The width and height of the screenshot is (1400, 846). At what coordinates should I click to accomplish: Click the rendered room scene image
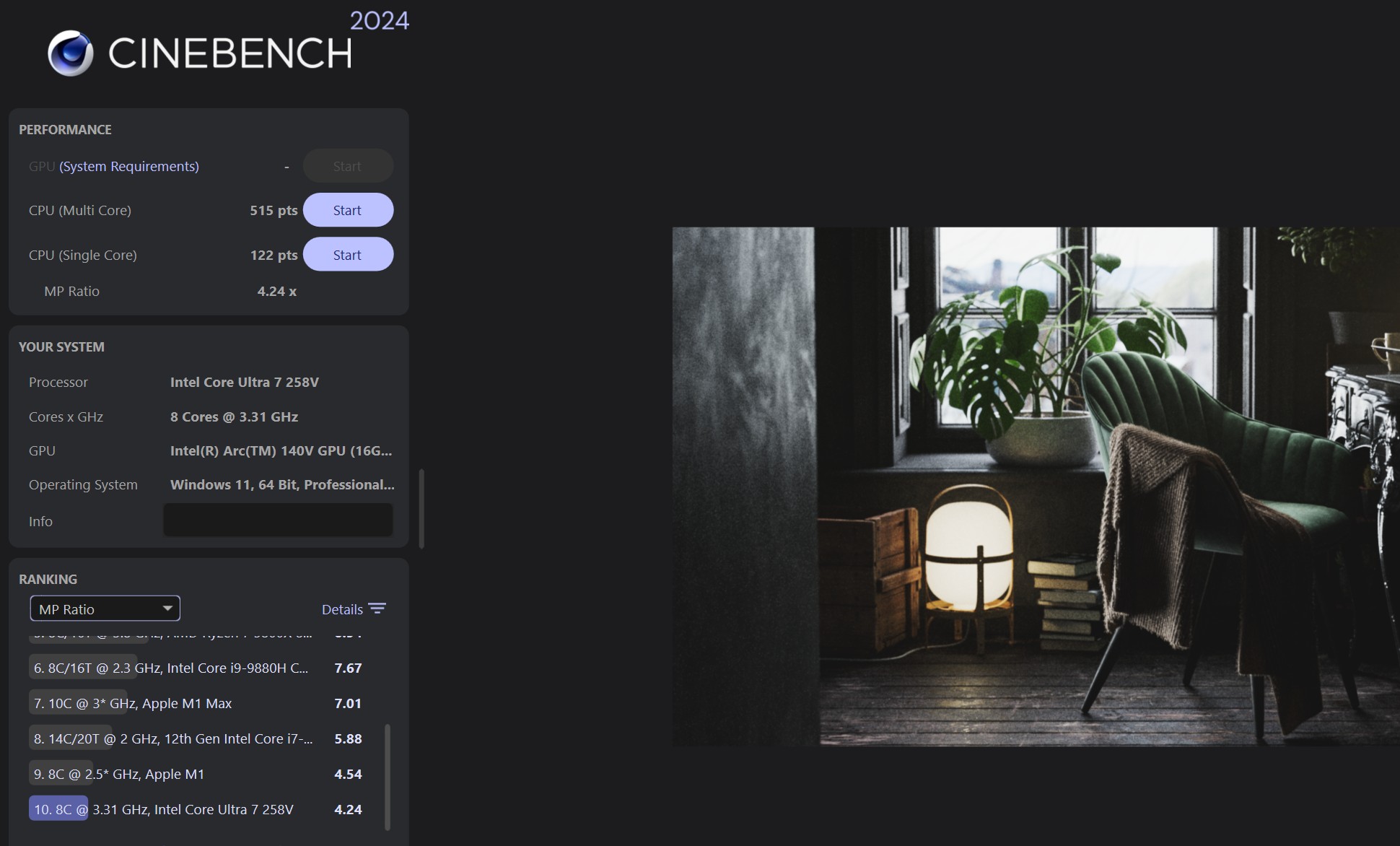pos(1036,487)
